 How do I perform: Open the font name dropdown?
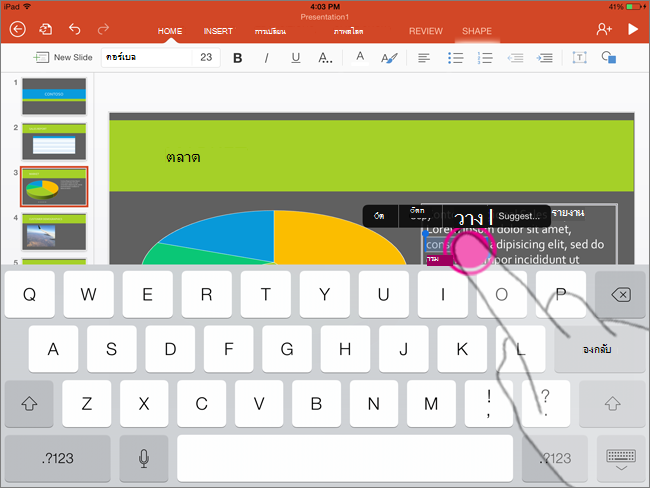pos(147,57)
